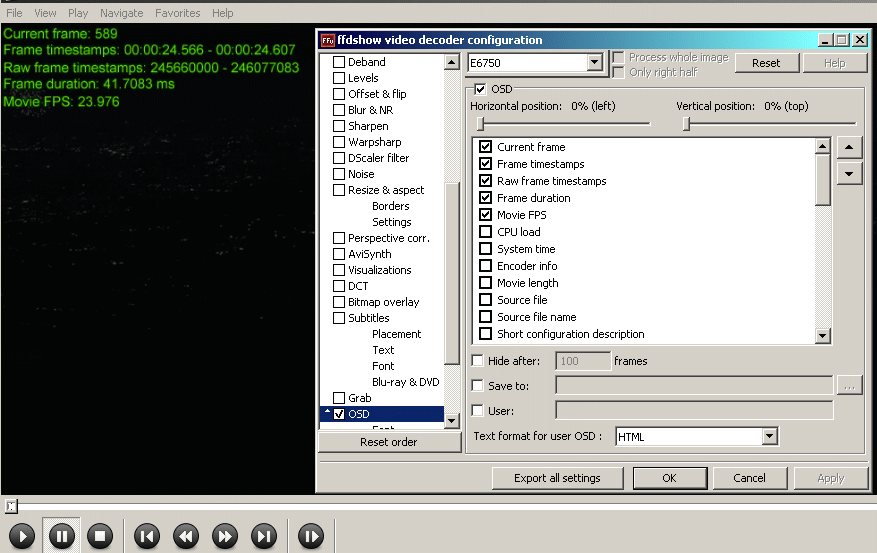Check Short configuration description item
The width and height of the screenshot is (877, 553).
(x=485, y=333)
